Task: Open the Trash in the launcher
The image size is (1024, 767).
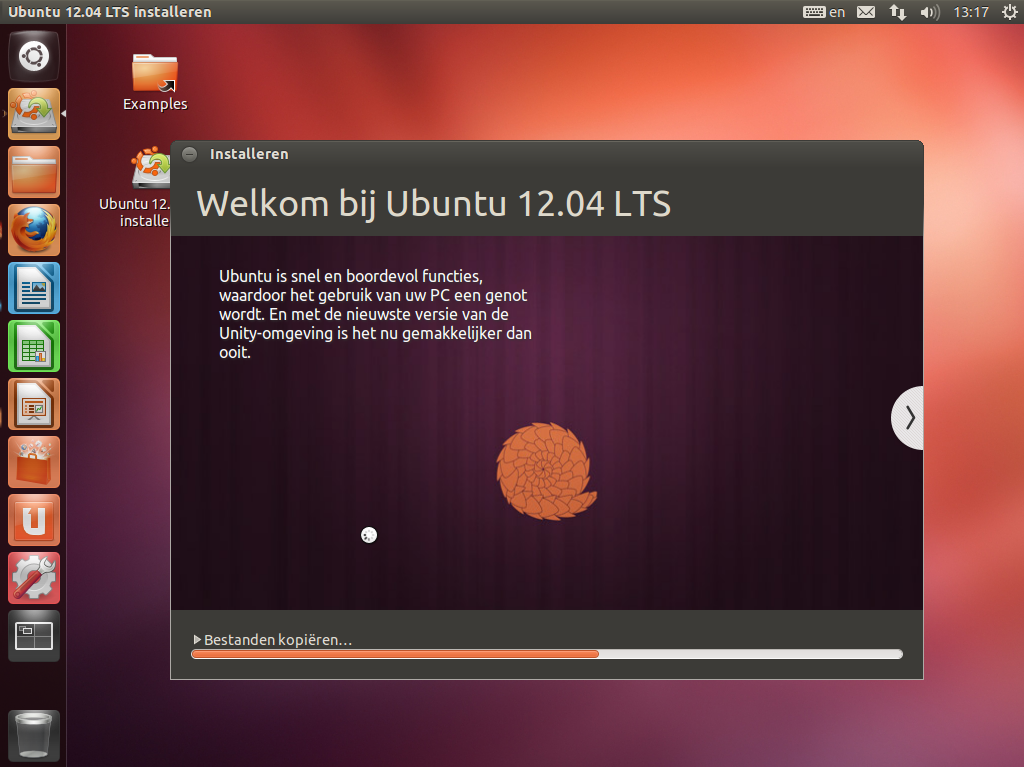Action: 34,736
